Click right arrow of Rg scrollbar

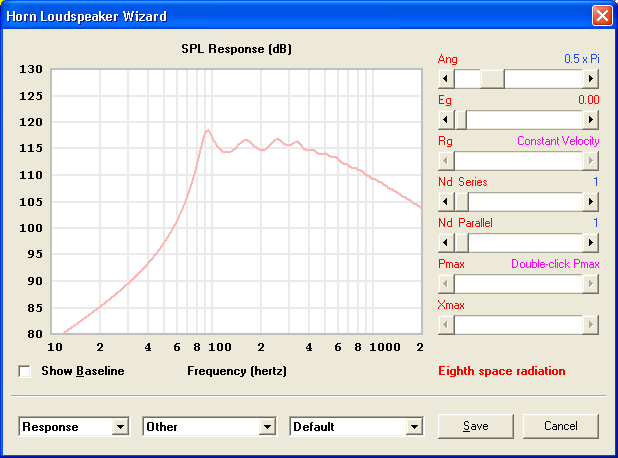(590, 161)
